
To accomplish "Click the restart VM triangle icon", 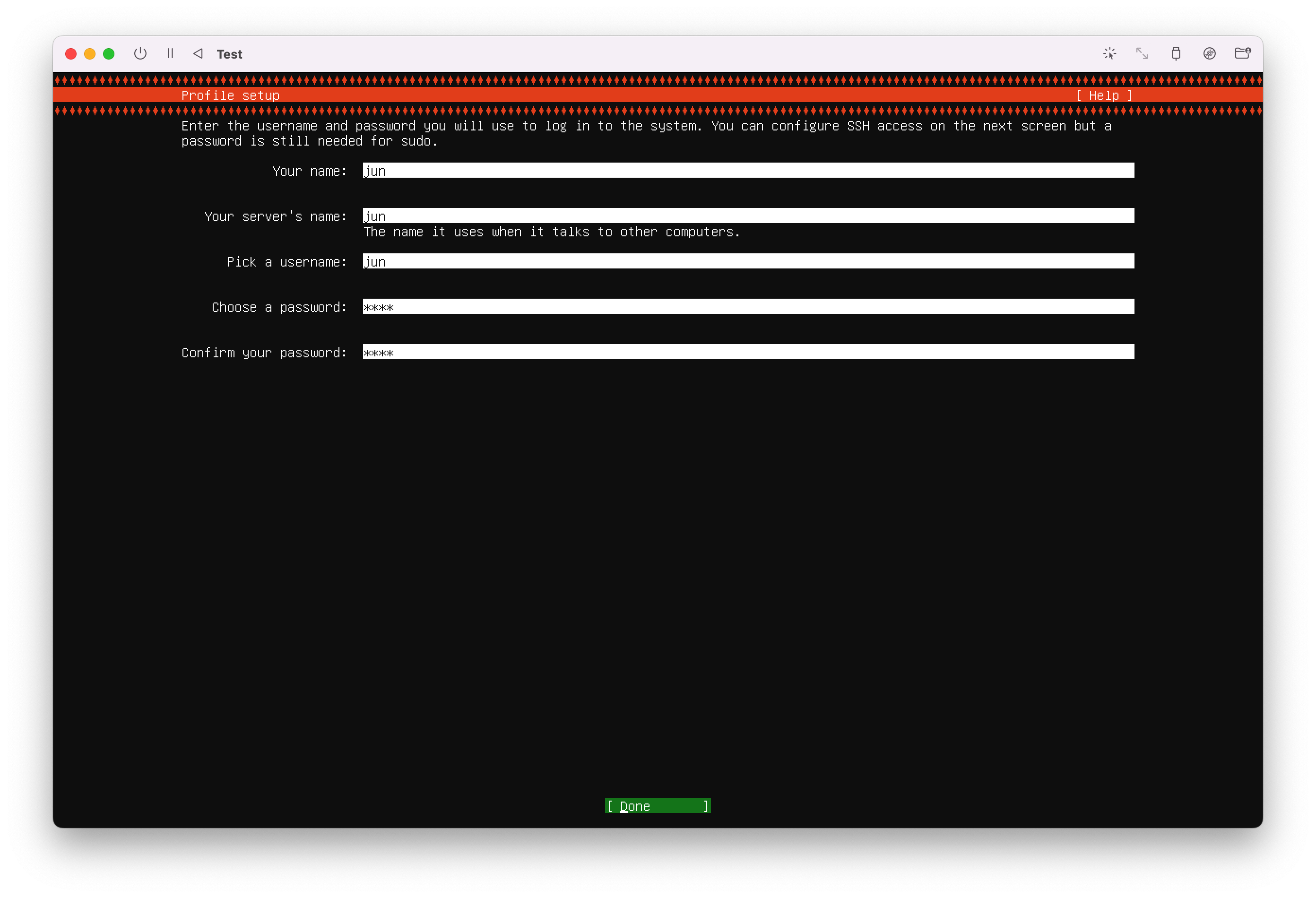I will click(x=198, y=54).
